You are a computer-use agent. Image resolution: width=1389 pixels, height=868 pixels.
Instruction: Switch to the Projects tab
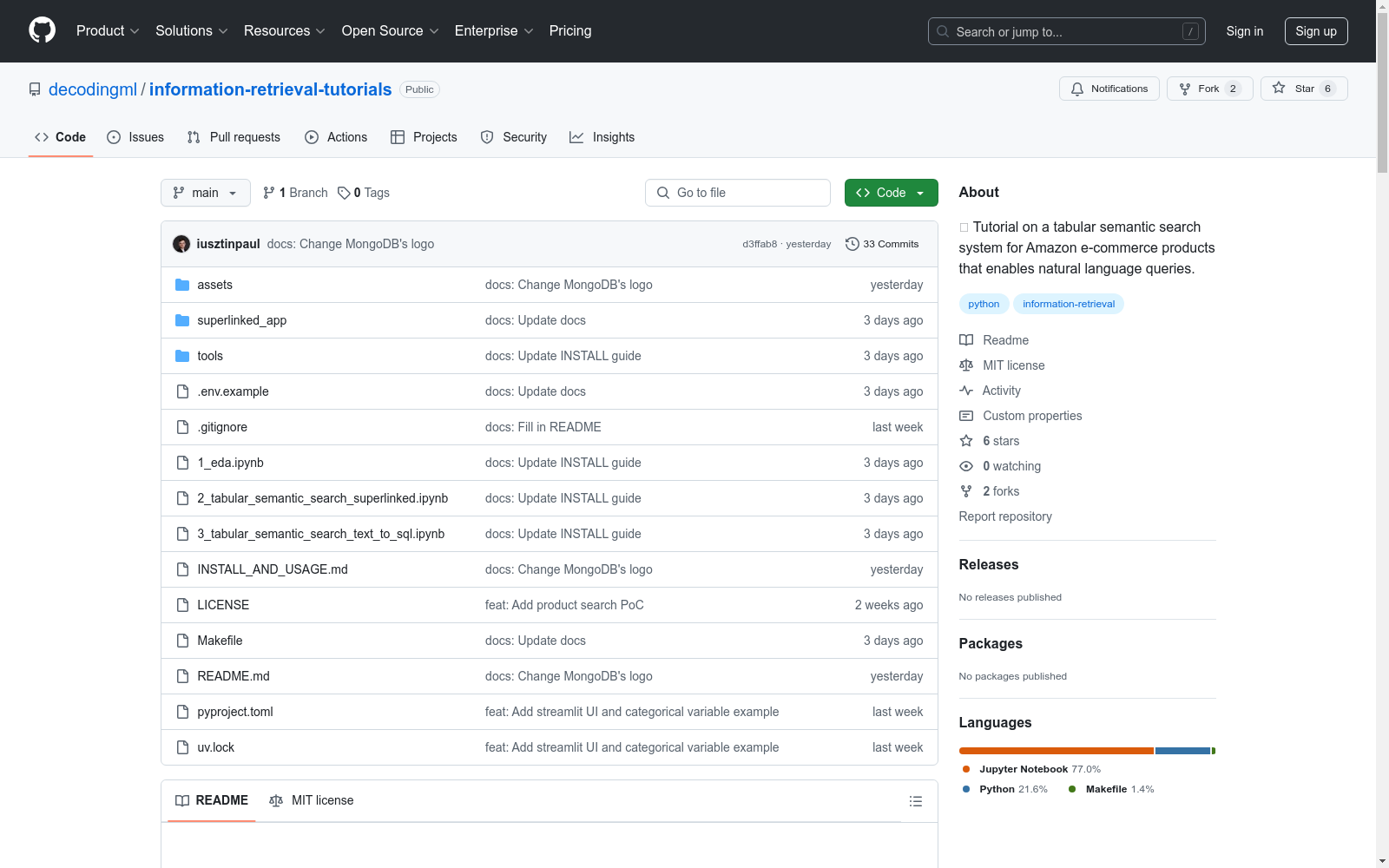click(x=424, y=137)
